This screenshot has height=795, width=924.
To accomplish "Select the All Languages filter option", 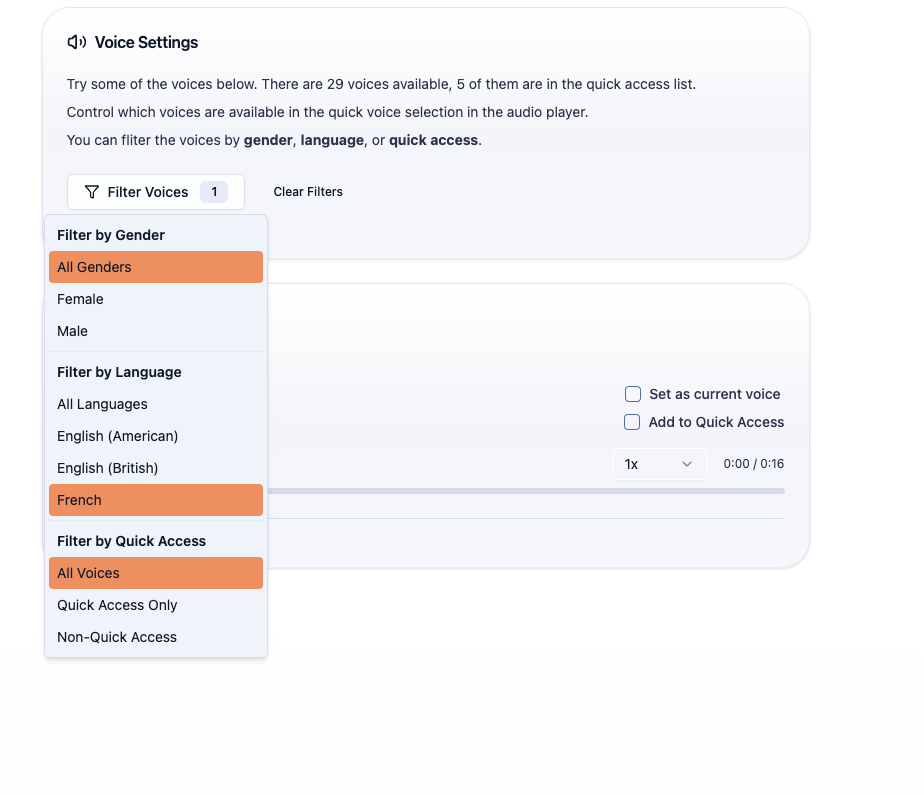I will (x=155, y=404).
